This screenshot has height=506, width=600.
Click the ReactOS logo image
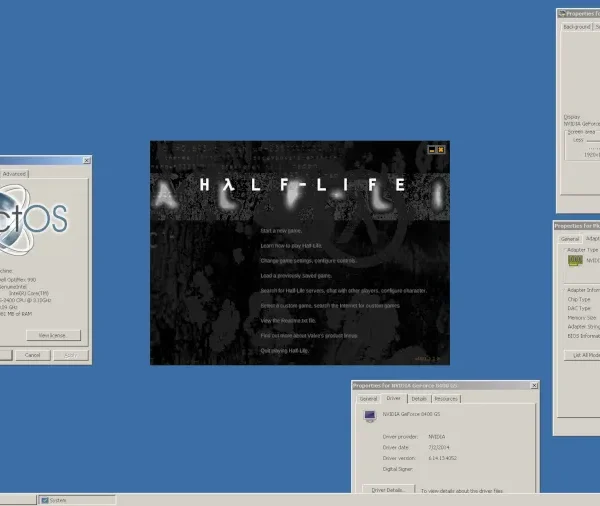(x=34, y=219)
